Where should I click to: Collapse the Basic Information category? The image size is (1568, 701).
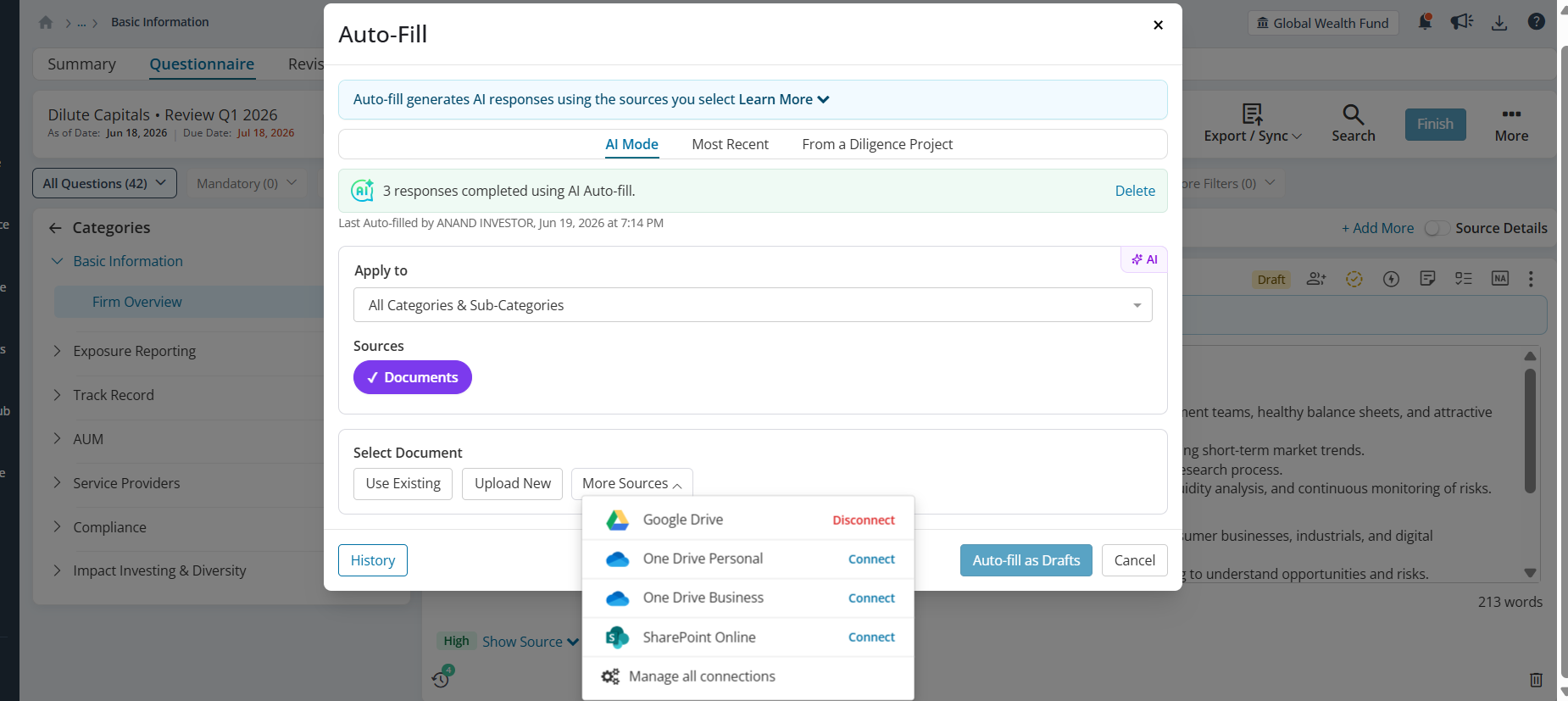tap(57, 261)
